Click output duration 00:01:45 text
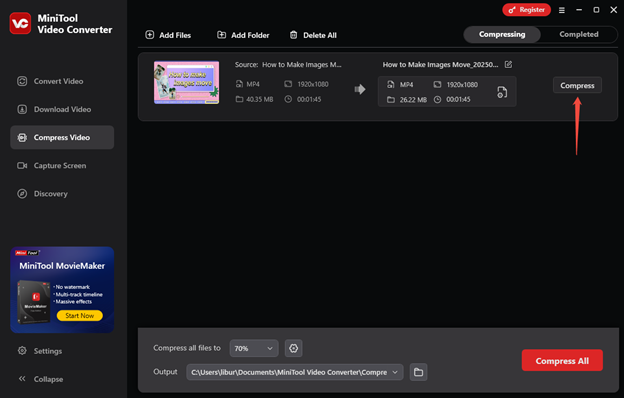 click(x=458, y=100)
